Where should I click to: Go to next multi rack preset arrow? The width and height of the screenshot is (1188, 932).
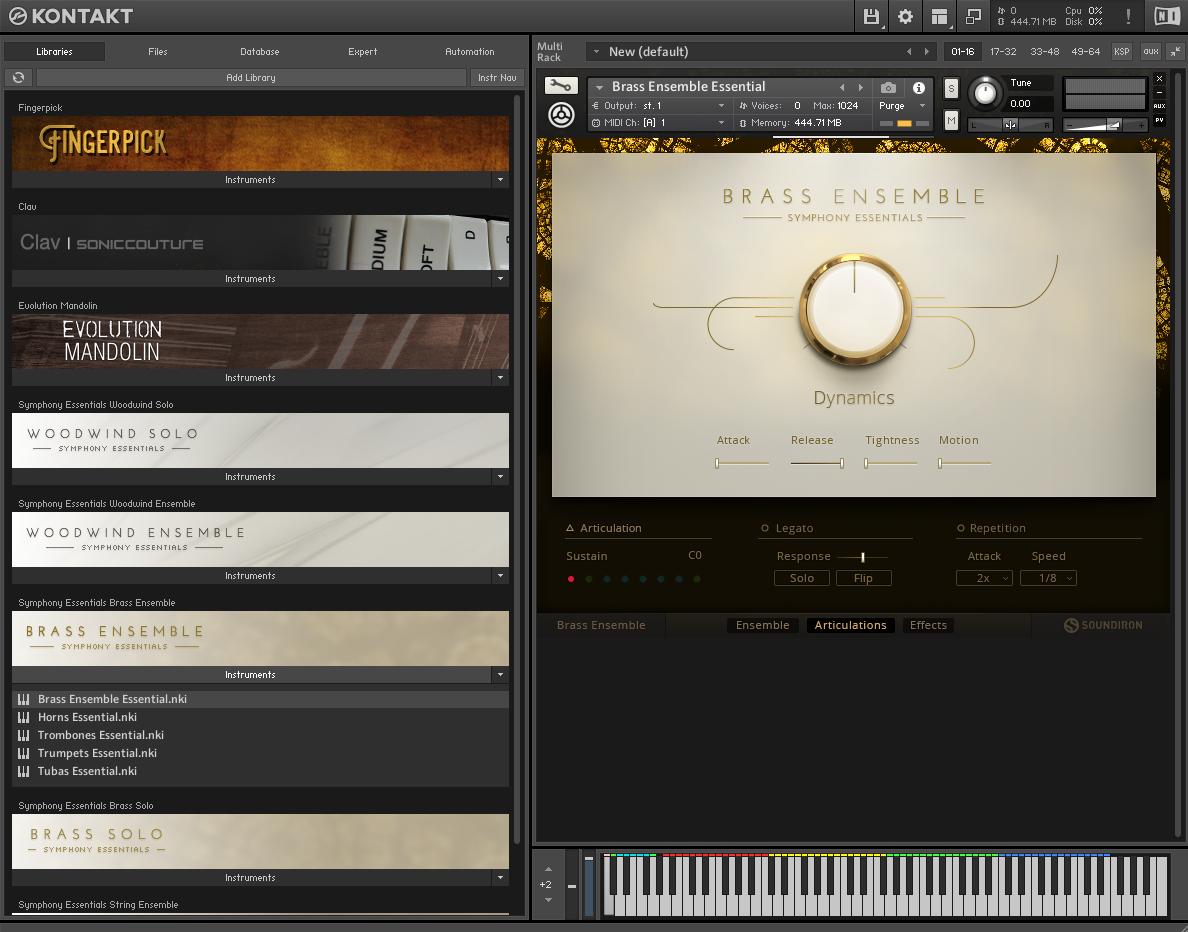tap(927, 52)
